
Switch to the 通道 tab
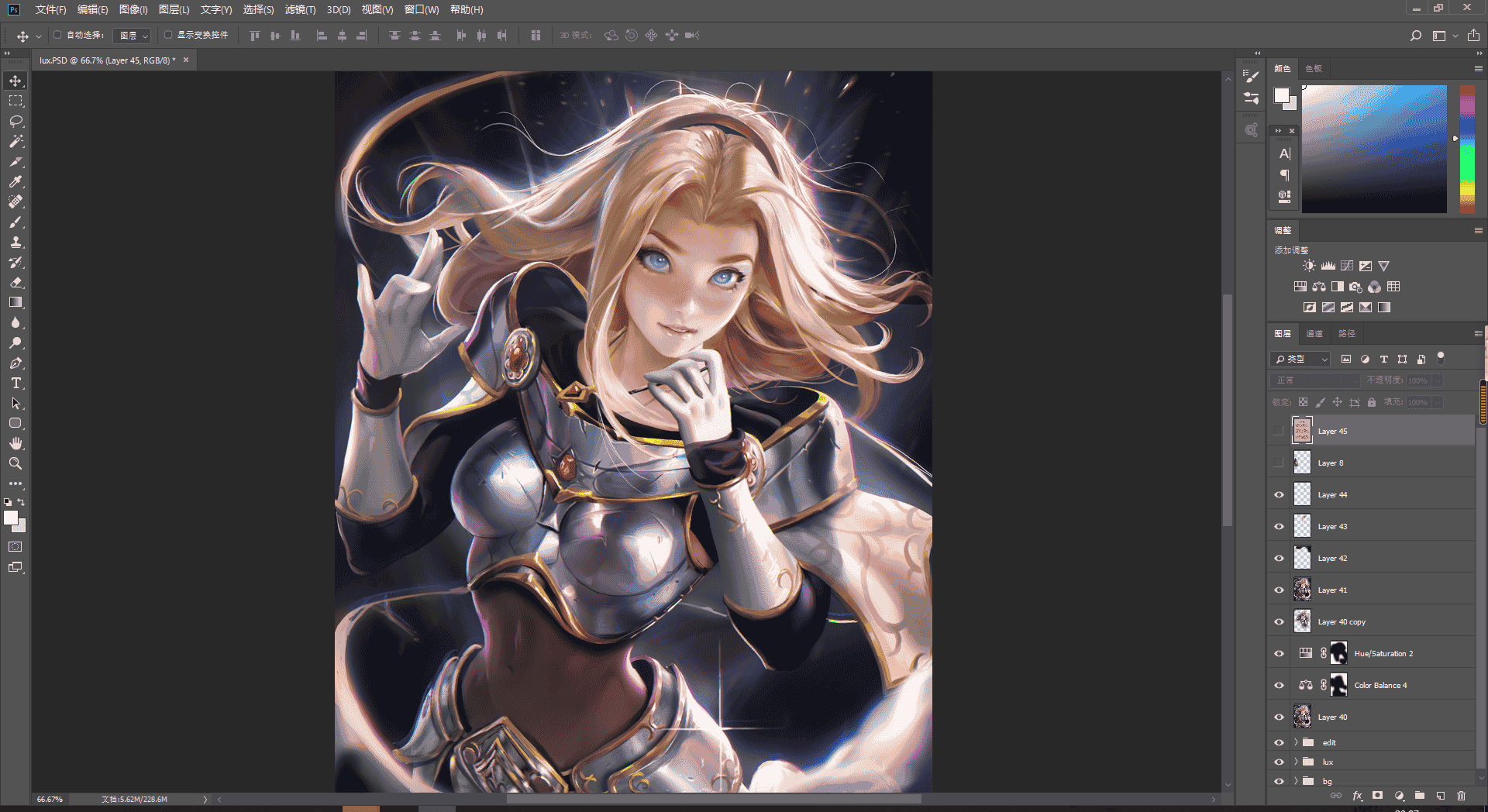tap(1314, 333)
